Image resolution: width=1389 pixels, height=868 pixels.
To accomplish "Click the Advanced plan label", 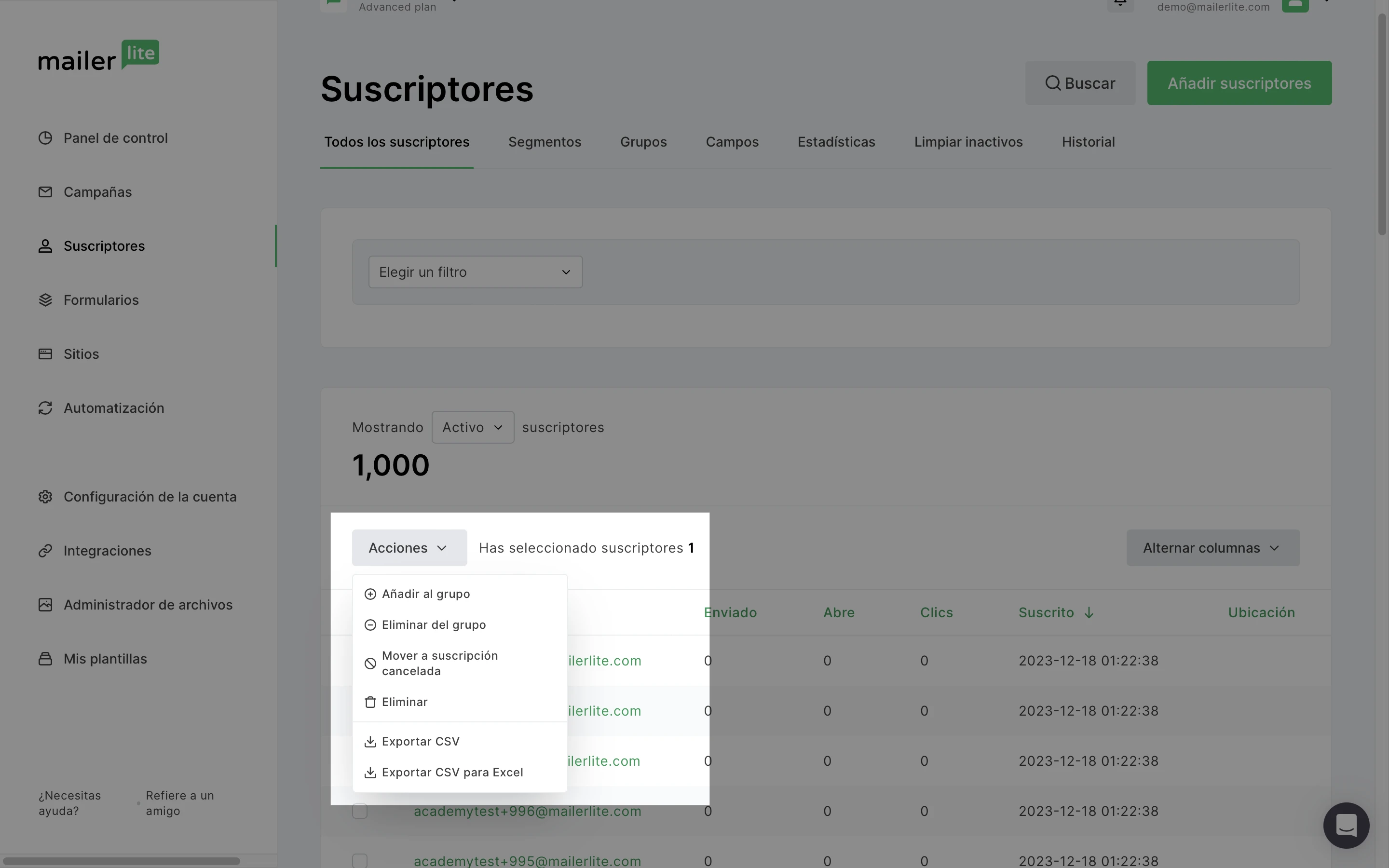I will 397,7.
